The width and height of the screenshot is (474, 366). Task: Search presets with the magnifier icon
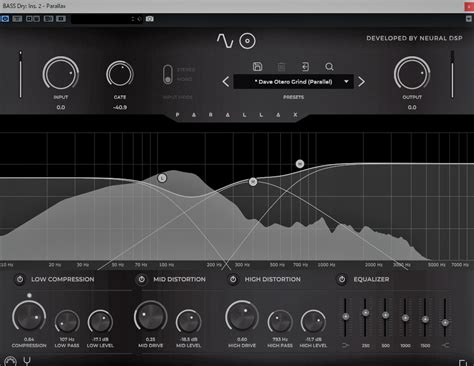329,67
